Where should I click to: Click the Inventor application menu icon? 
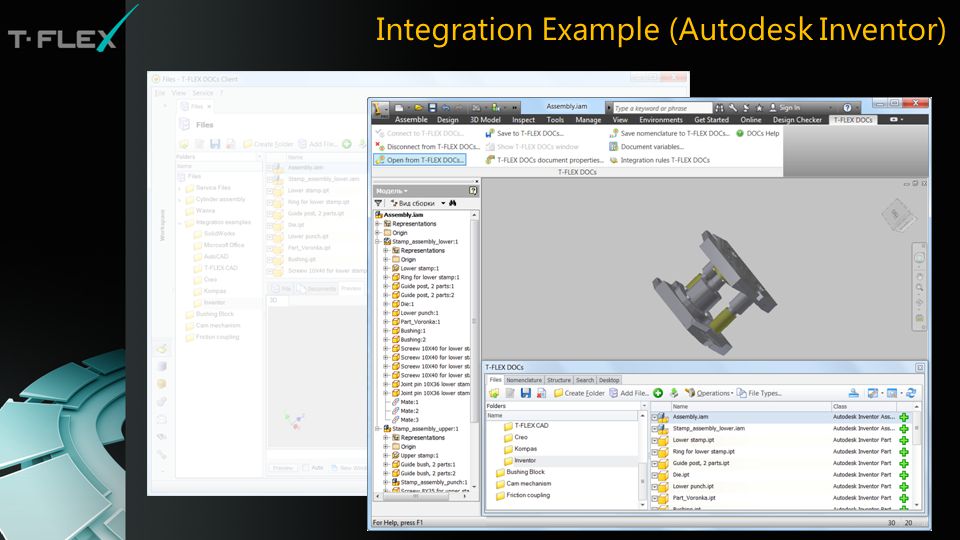(x=380, y=109)
